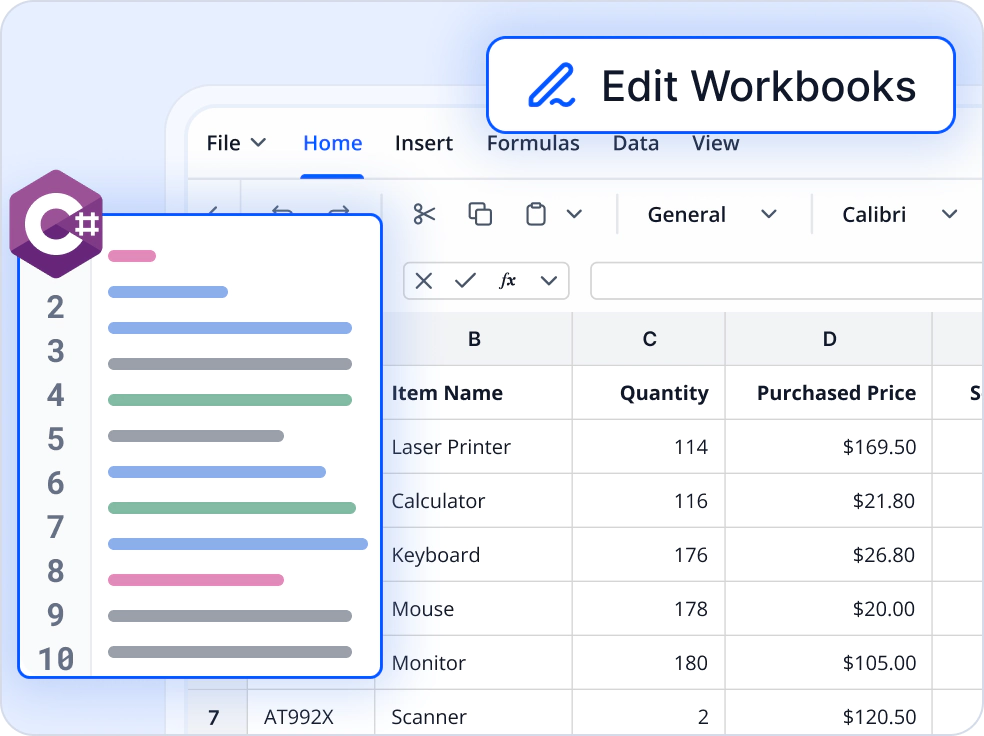The height and width of the screenshot is (736, 984).
Task: Click the pen icon in Edit Workbooks
Action: (551, 85)
